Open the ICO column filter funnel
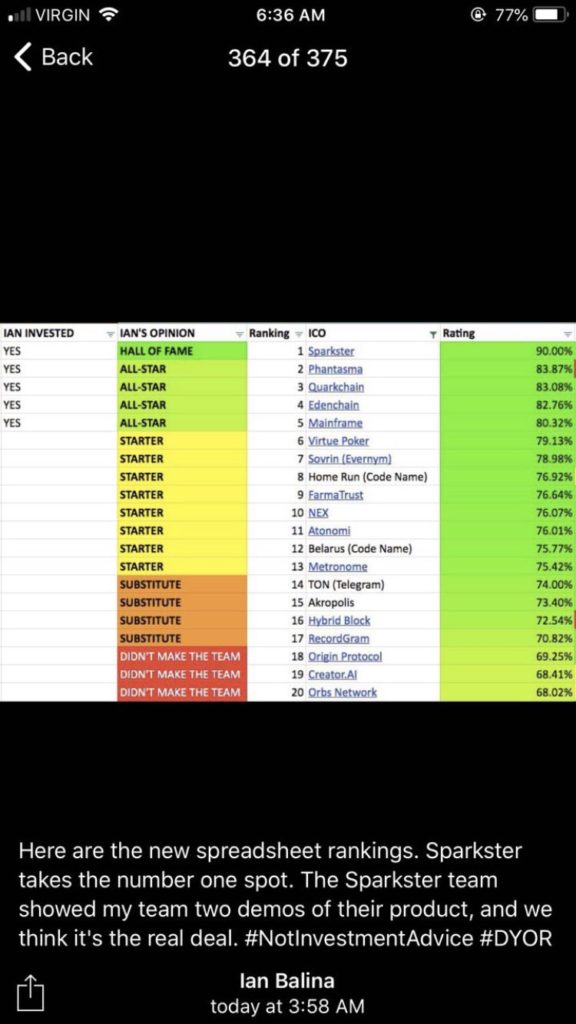The height and width of the screenshot is (1024, 576). [x=432, y=334]
